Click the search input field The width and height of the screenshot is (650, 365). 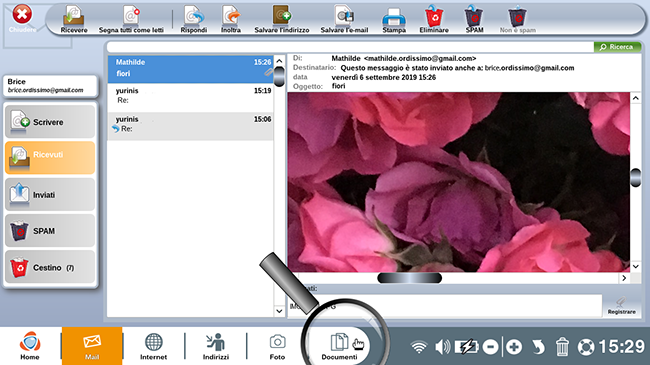click(x=350, y=47)
